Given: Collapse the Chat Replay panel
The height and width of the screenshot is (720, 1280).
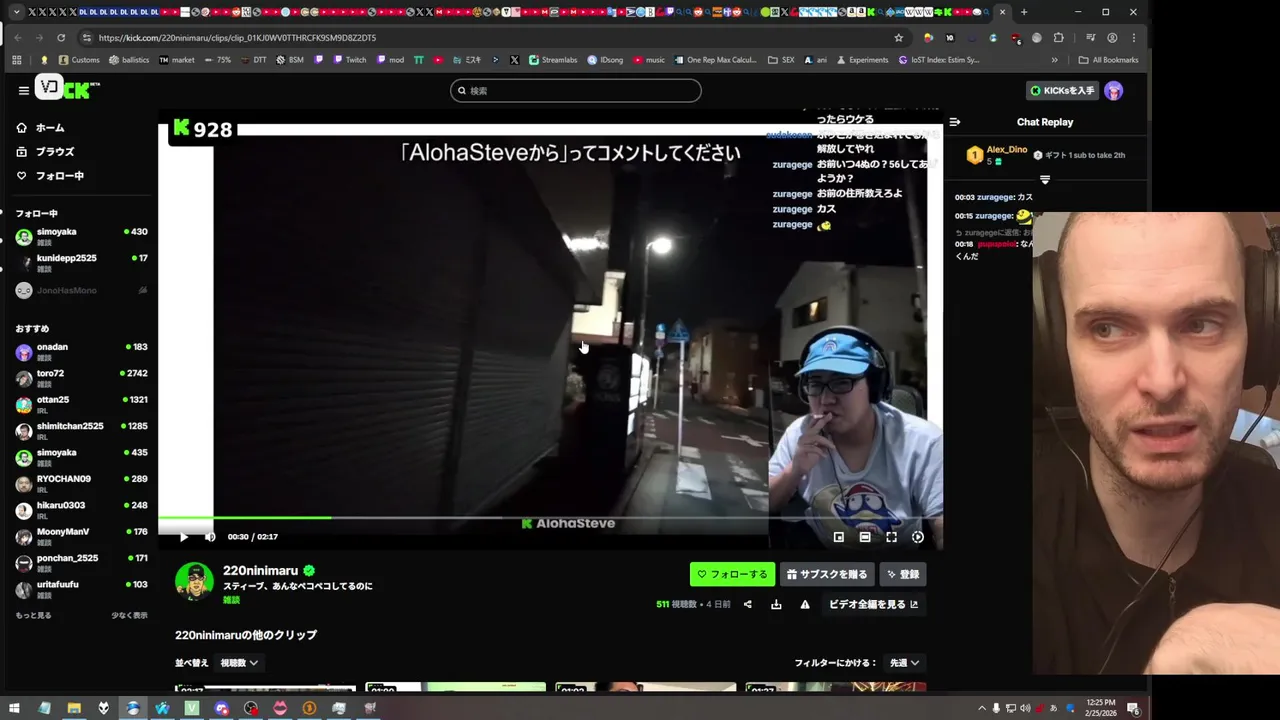Looking at the screenshot, I should click(x=954, y=122).
